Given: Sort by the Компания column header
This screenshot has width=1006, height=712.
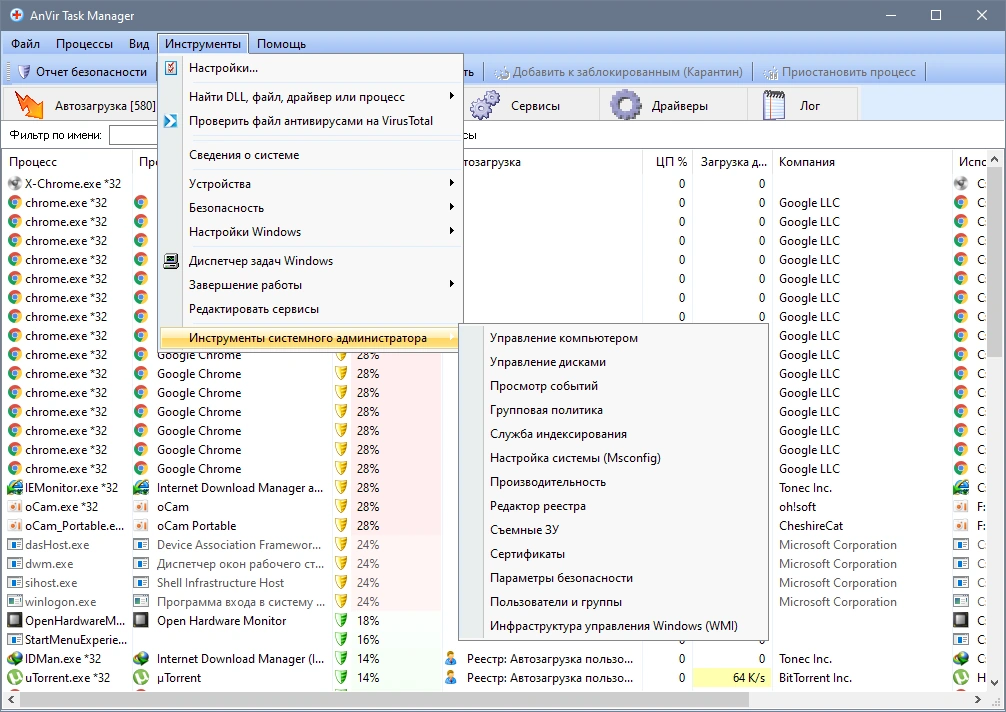Looking at the screenshot, I should [x=862, y=162].
